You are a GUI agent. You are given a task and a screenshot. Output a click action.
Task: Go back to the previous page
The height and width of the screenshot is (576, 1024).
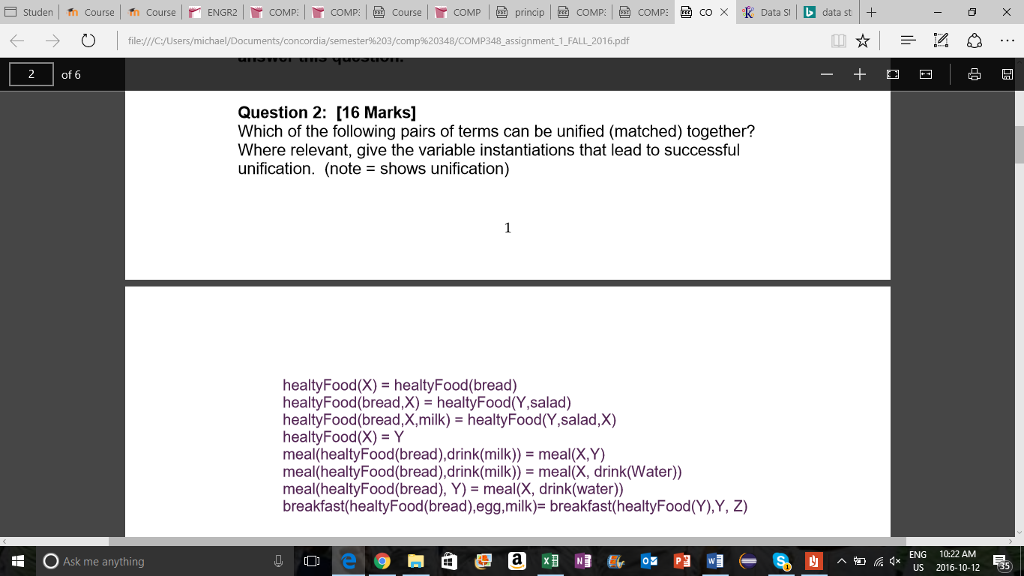(17, 40)
